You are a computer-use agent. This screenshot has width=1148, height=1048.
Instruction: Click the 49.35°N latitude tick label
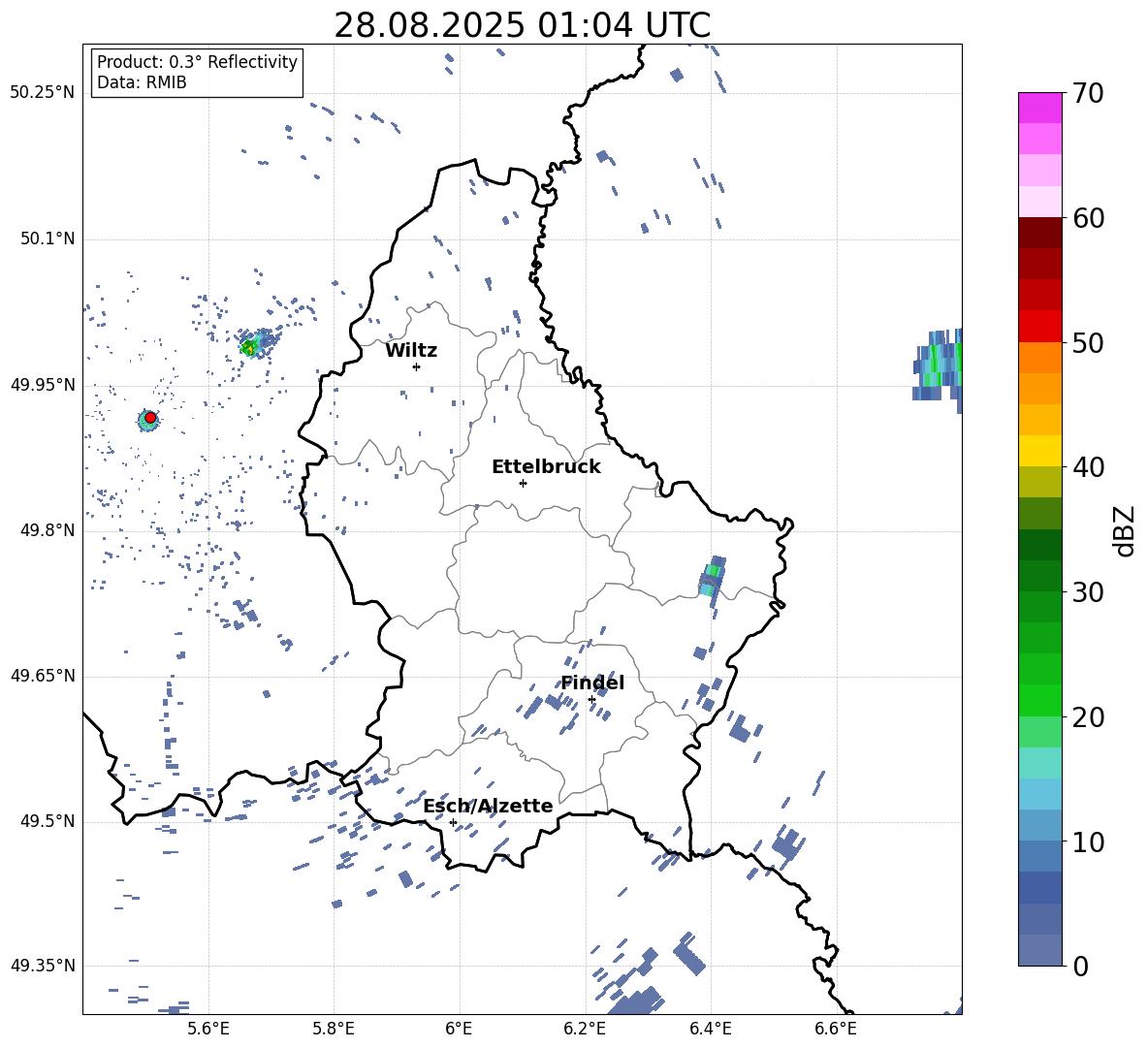coord(43,966)
